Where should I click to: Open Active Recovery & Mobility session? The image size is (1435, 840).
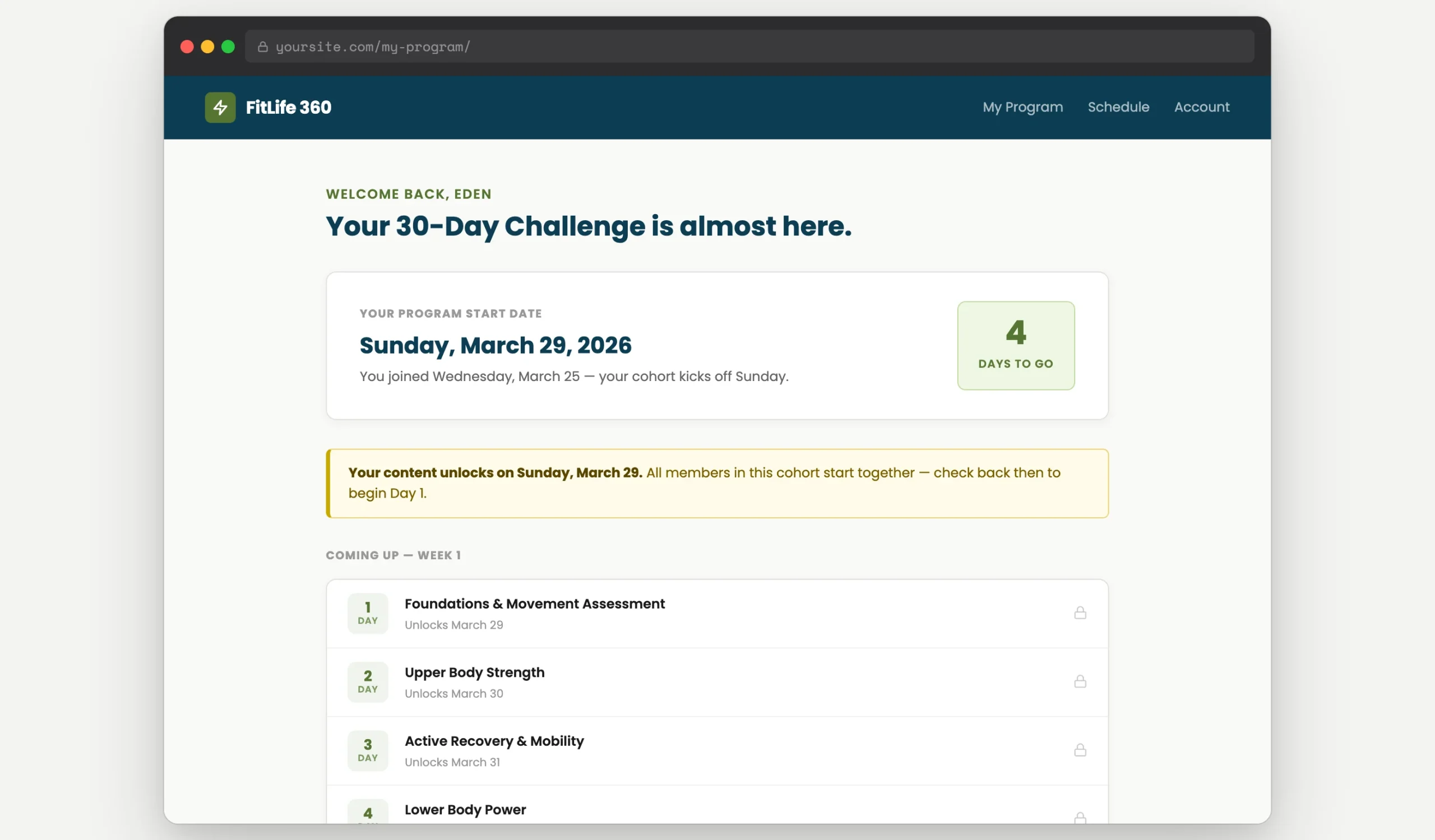coord(494,741)
